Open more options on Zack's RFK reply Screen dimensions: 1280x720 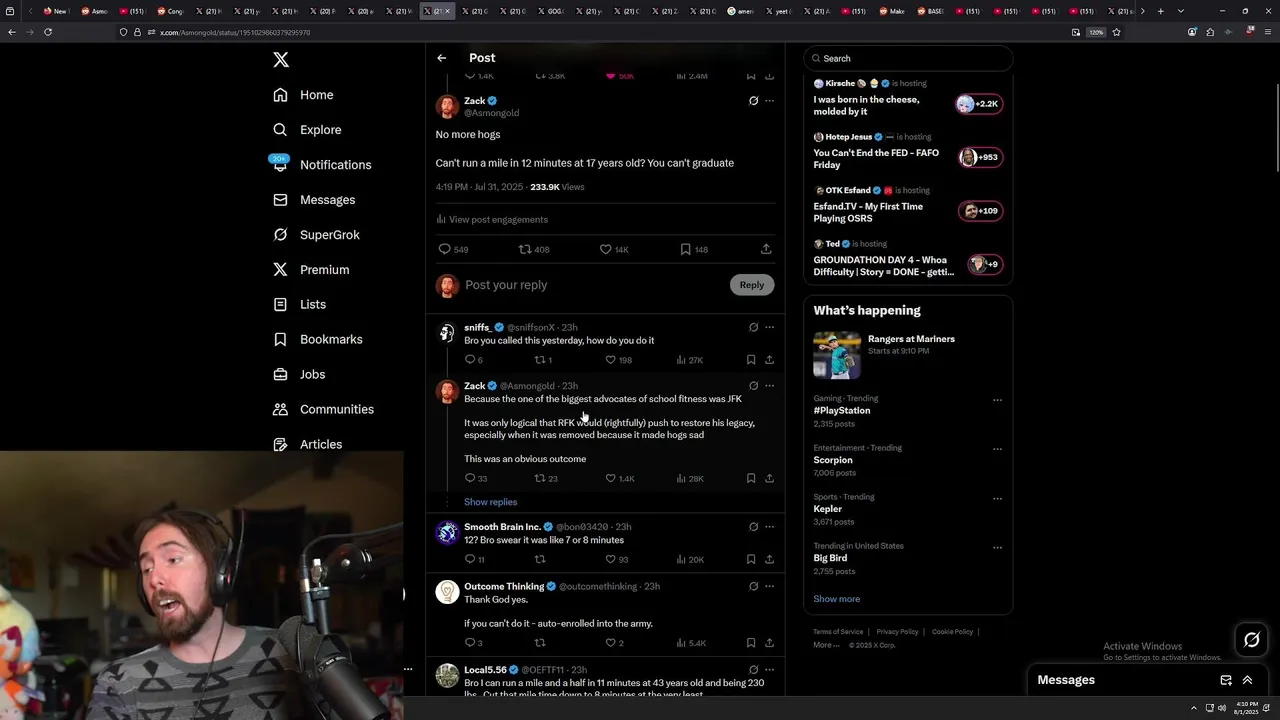769,386
